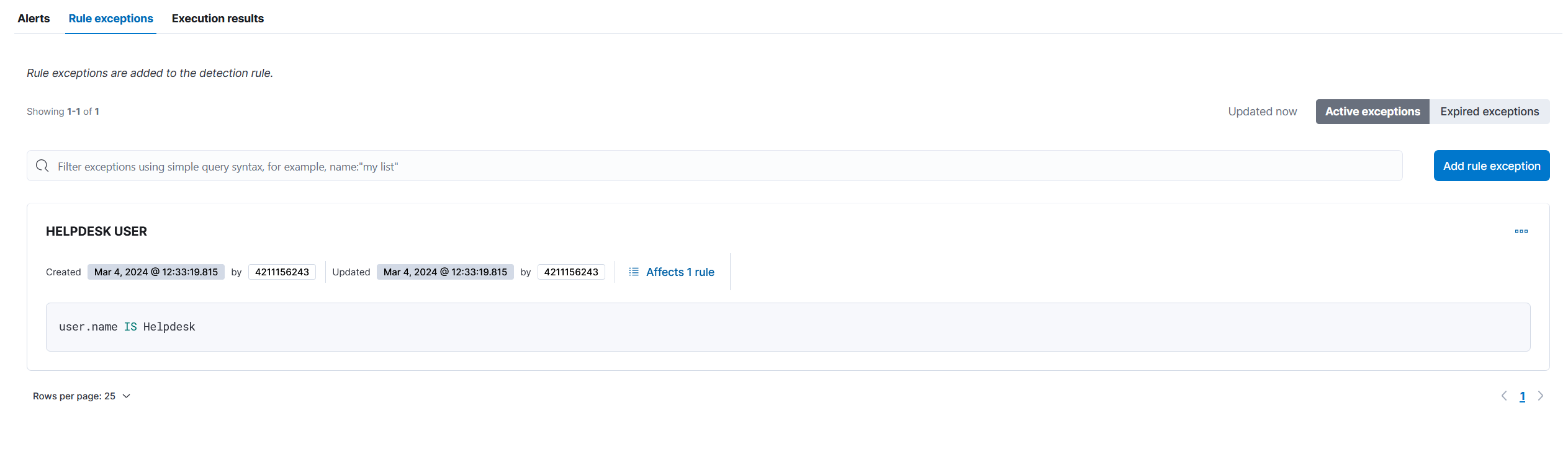The height and width of the screenshot is (462, 1568).
Task: Focus the filter exceptions search field
Action: pyautogui.click(x=720, y=166)
